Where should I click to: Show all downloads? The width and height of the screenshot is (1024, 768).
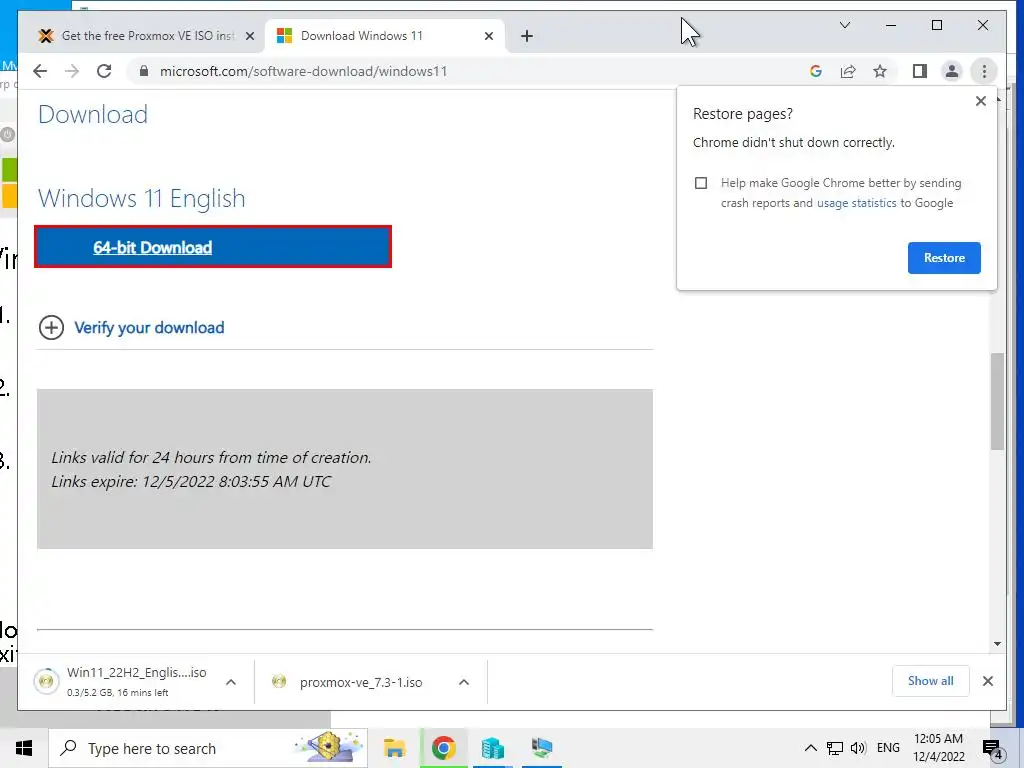pyautogui.click(x=931, y=681)
